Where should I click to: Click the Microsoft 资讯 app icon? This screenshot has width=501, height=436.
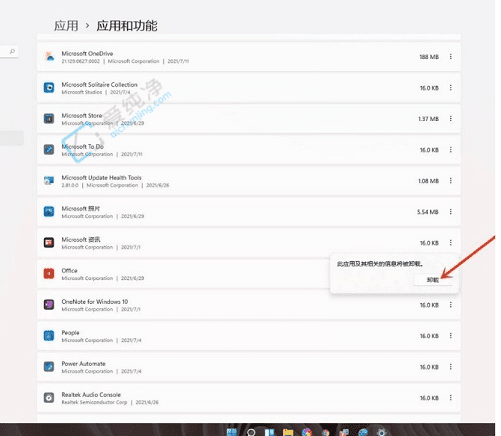[49, 242]
